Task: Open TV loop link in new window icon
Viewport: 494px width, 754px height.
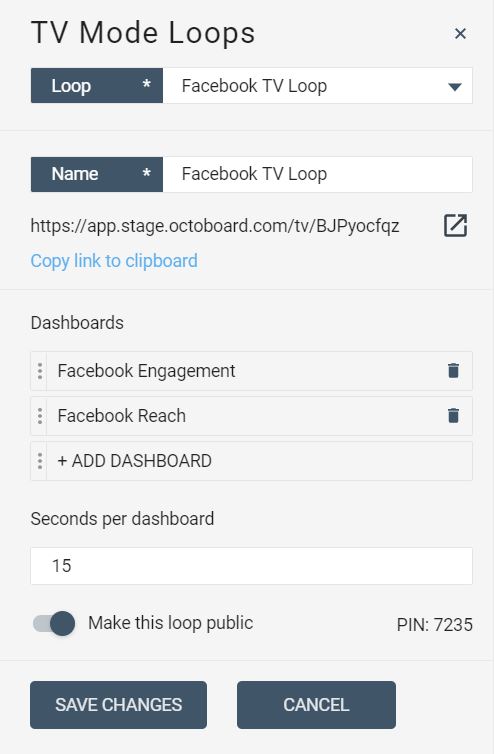Action: [455, 226]
